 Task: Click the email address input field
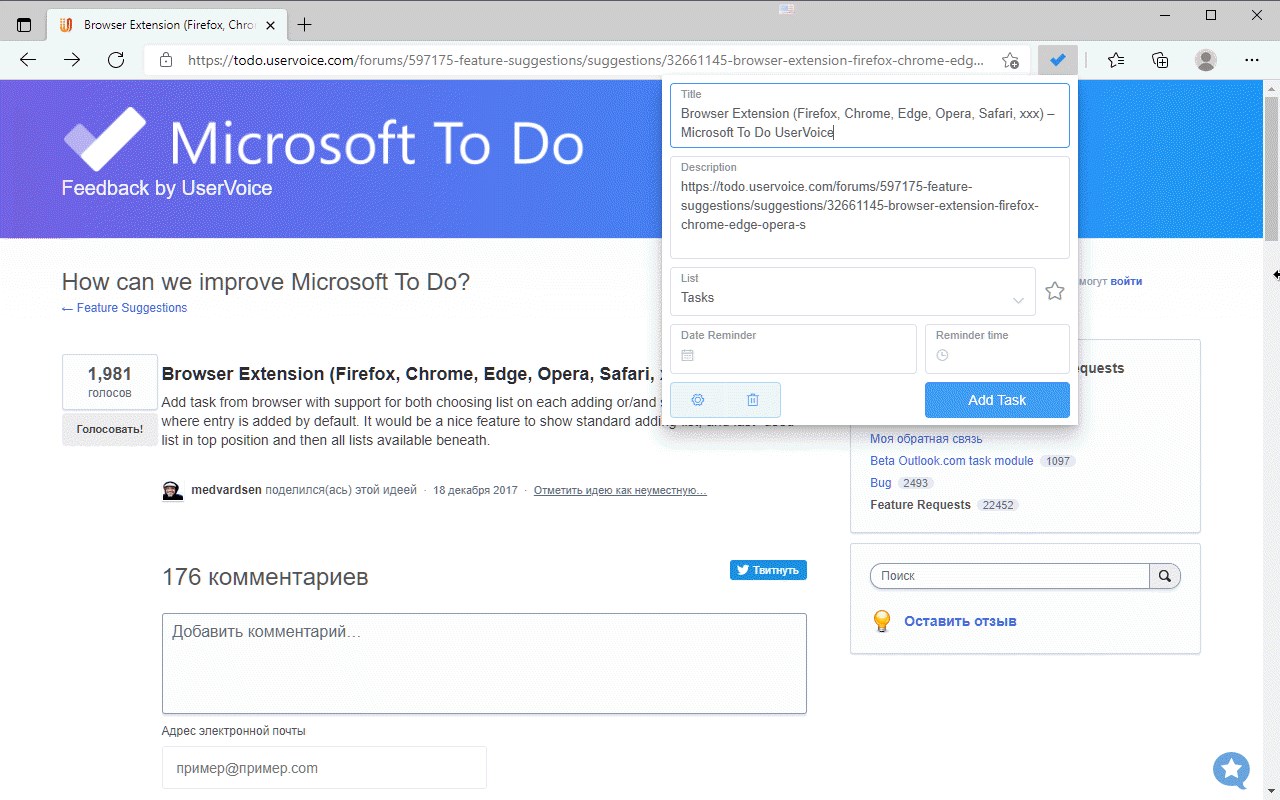pos(324,768)
